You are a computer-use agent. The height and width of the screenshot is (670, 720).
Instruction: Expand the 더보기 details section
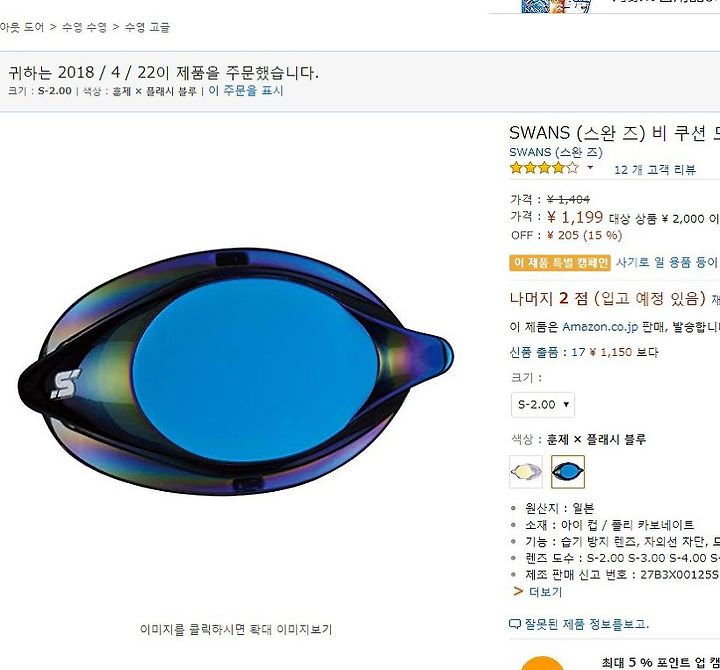click(x=546, y=592)
